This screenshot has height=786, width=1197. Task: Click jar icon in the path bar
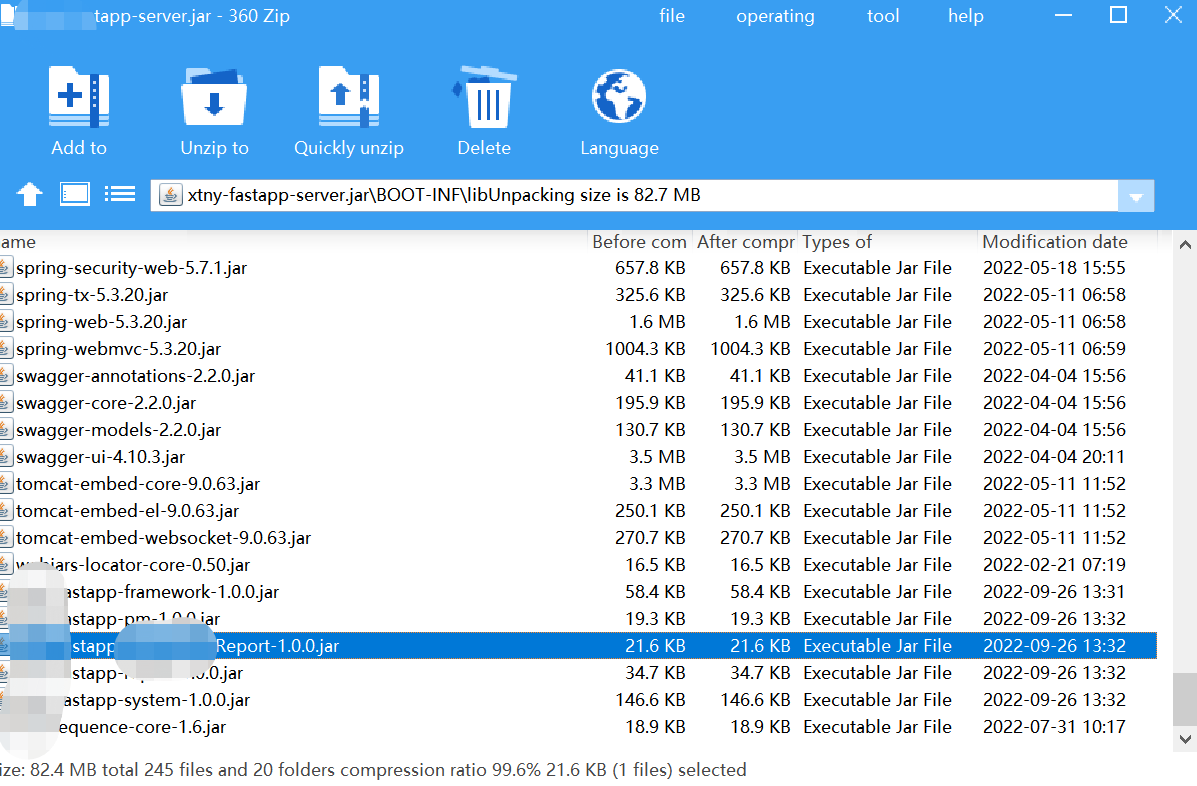[x=170, y=195]
